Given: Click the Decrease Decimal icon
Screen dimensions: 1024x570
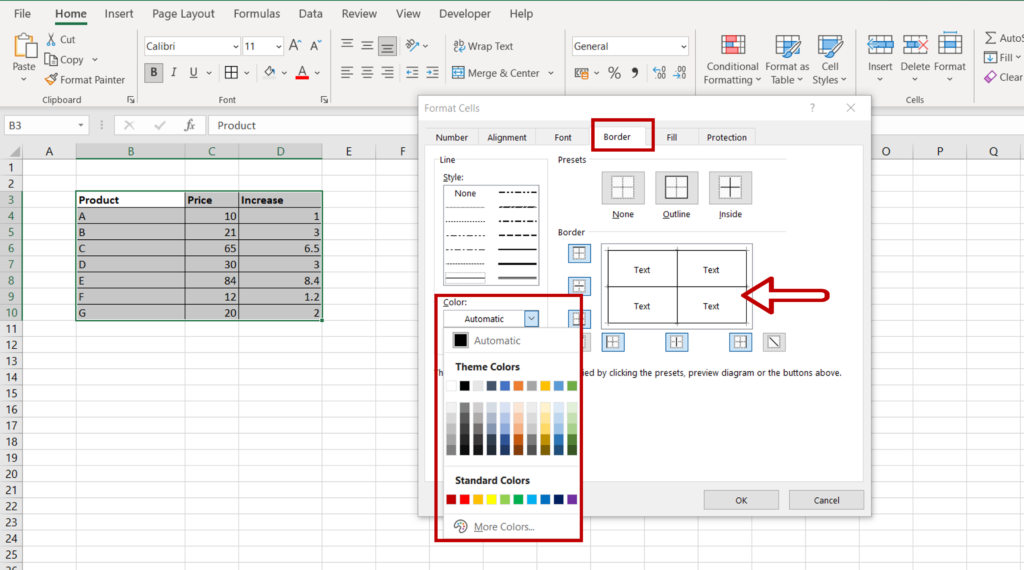Looking at the screenshot, I should tap(680, 73).
